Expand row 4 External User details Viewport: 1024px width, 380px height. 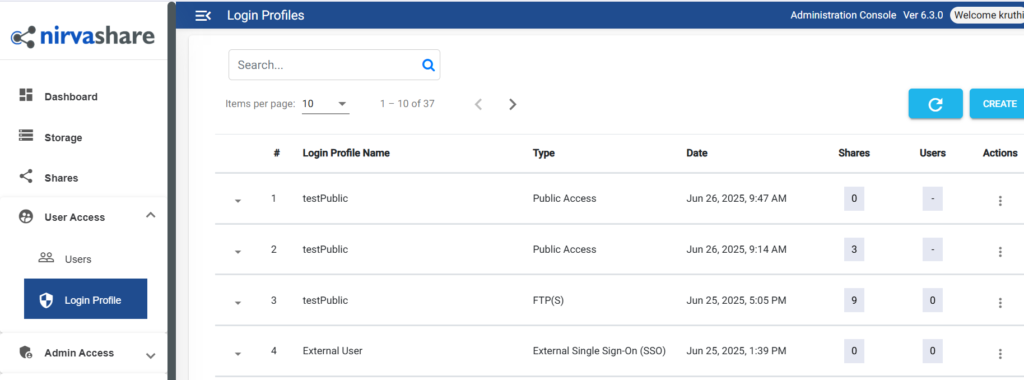tap(238, 353)
